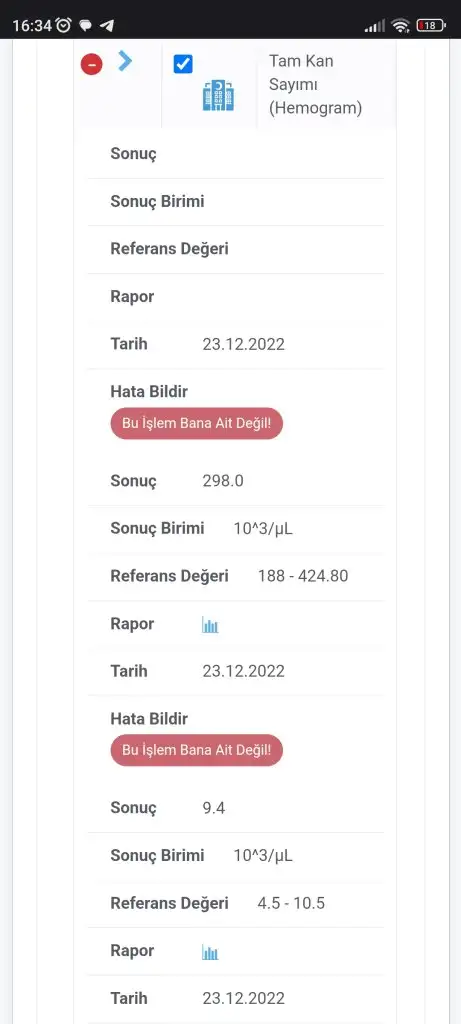Select the 298.0 result value
Image resolution: width=461 pixels, height=1024 pixels.
[x=223, y=481]
